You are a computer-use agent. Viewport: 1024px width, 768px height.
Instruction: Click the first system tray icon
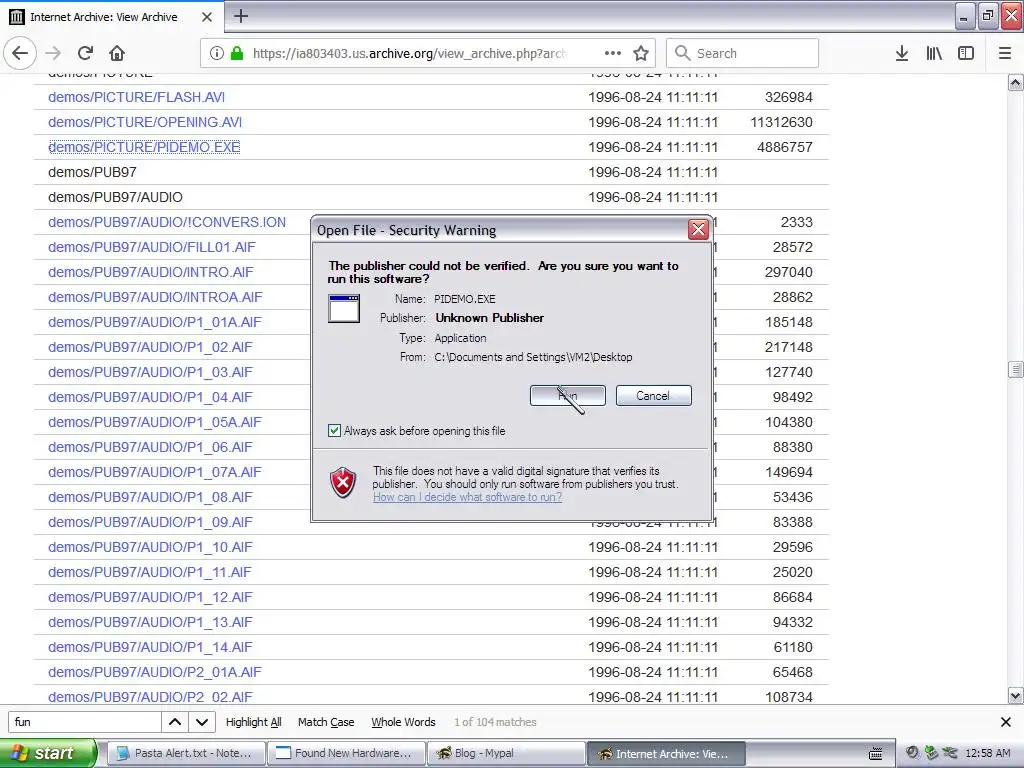[912, 753]
